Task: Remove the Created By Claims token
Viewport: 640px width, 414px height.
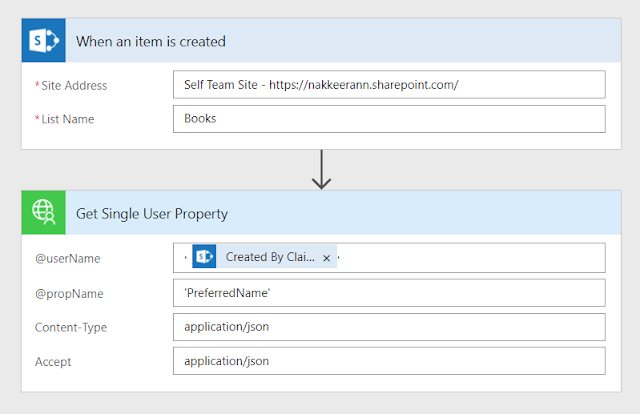Action: [x=327, y=258]
